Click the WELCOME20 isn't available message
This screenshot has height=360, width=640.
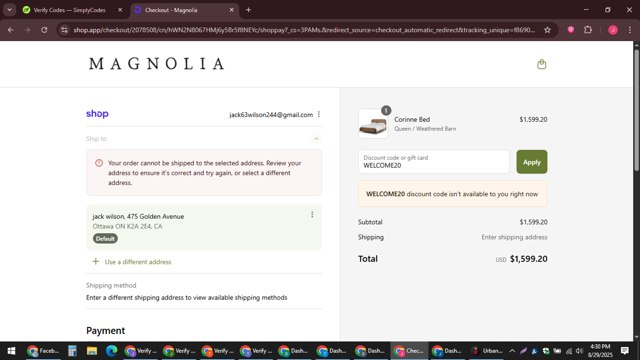[x=452, y=194]
